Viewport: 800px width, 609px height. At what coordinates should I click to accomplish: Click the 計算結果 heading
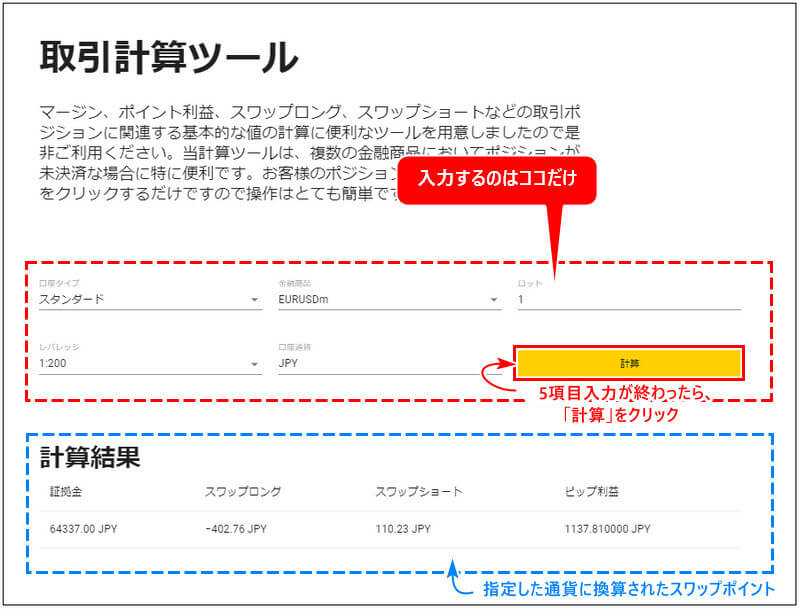pos(90,457)
